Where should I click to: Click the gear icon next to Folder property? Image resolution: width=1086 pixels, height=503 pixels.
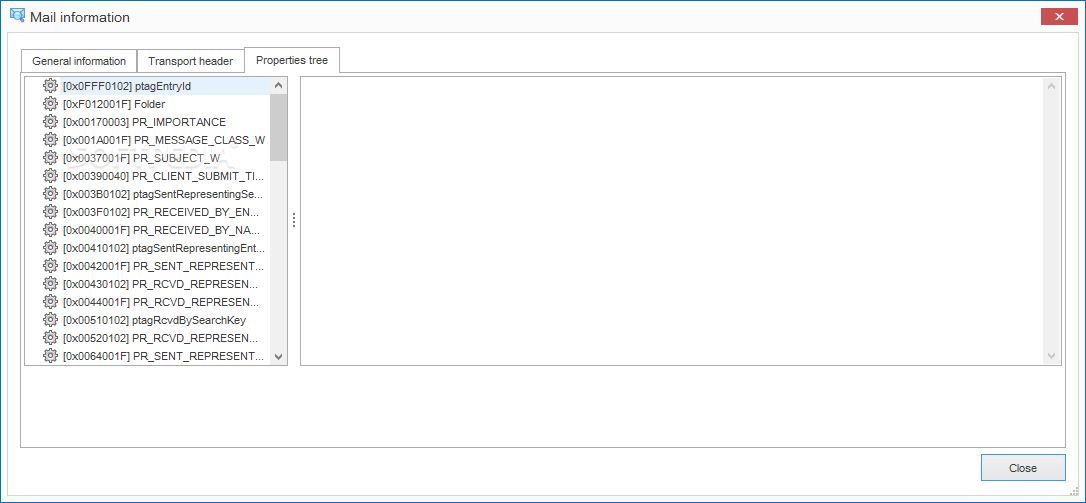tap(50, 104)
